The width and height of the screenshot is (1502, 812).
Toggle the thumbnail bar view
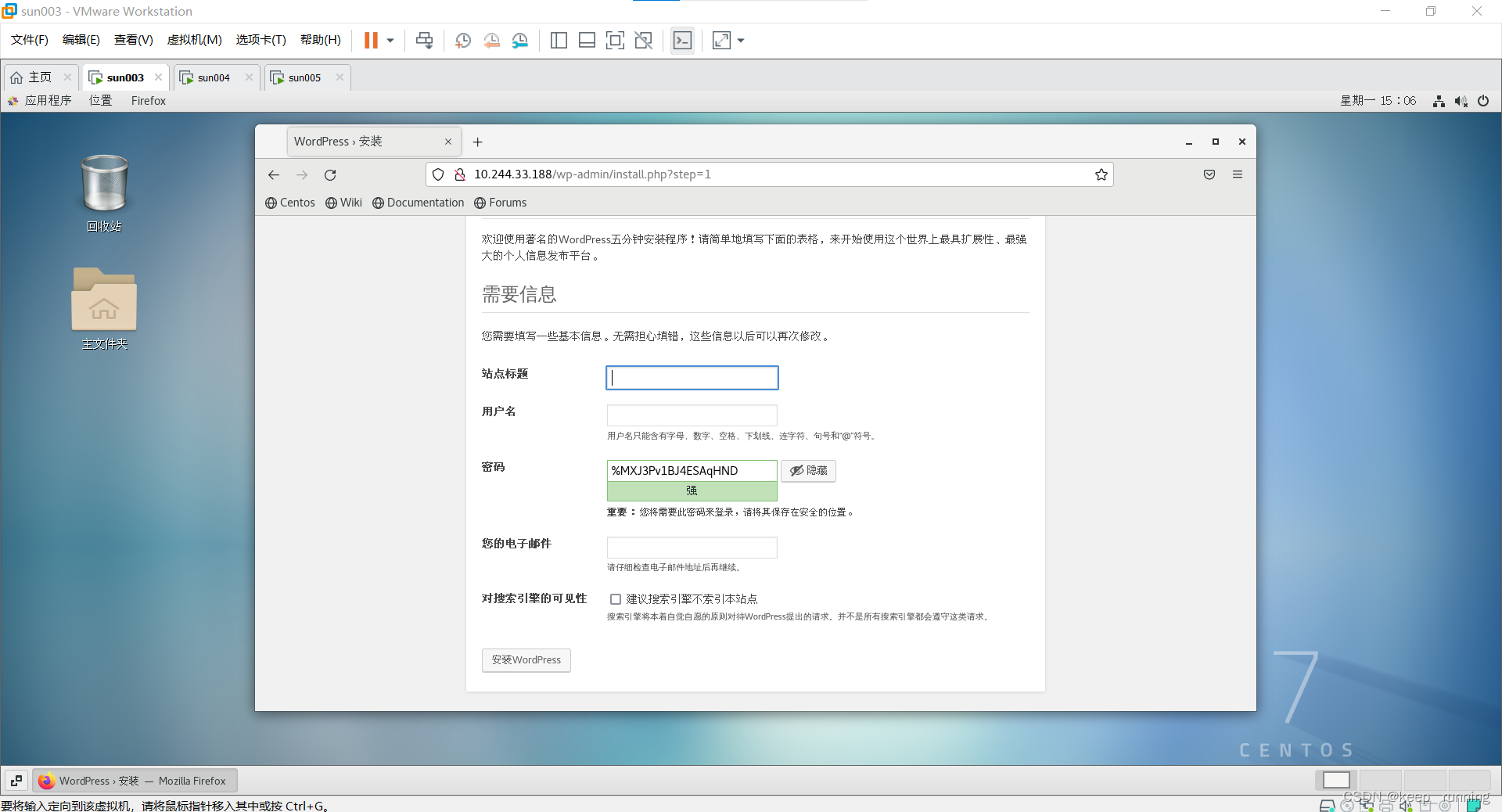(x=587, y=40)
